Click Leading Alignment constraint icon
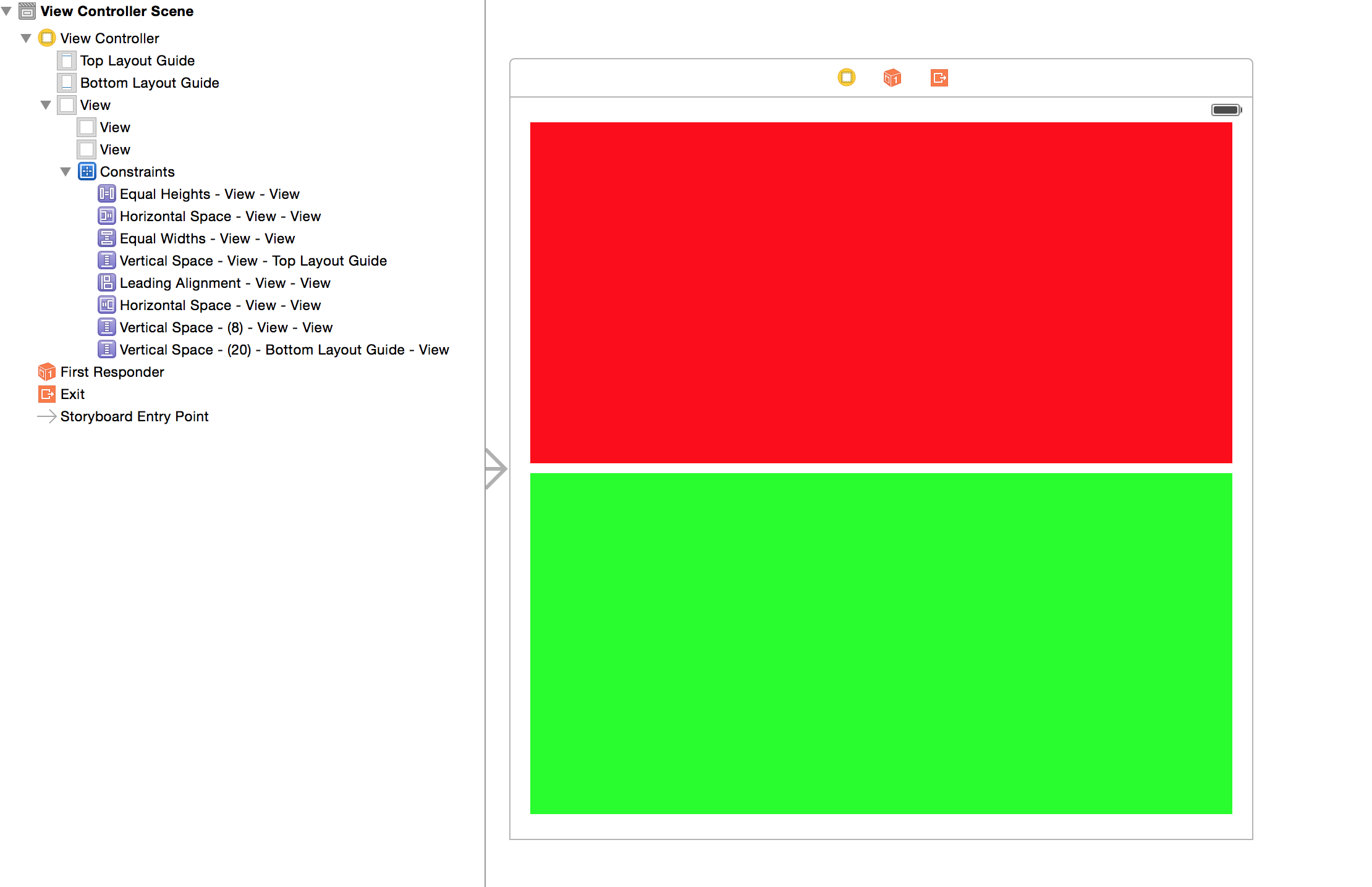The width and height of the screenshot is (1372, 887). [106, 283]
